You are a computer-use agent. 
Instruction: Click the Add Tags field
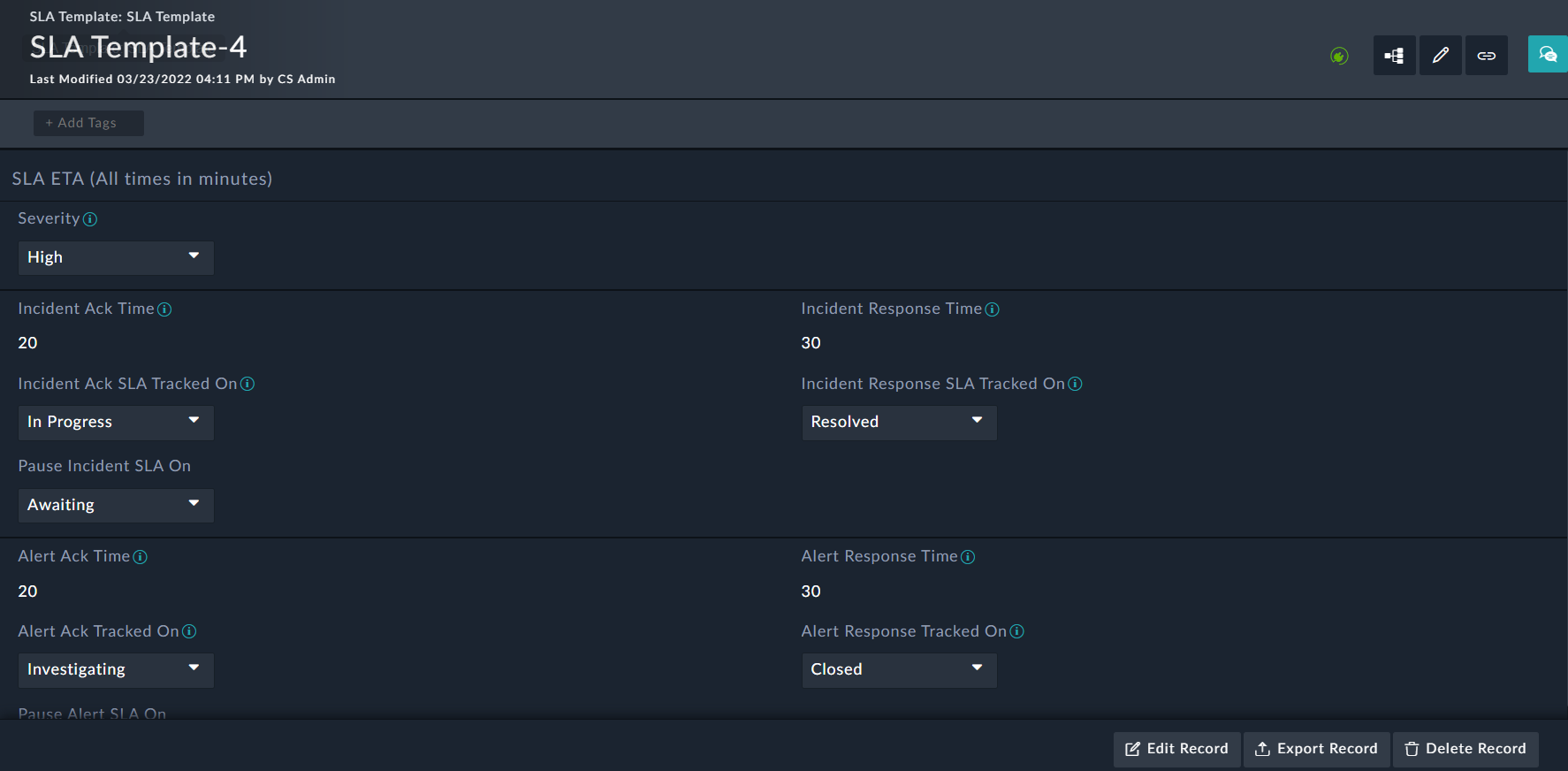pyautogui.click(x=88, y=123)
